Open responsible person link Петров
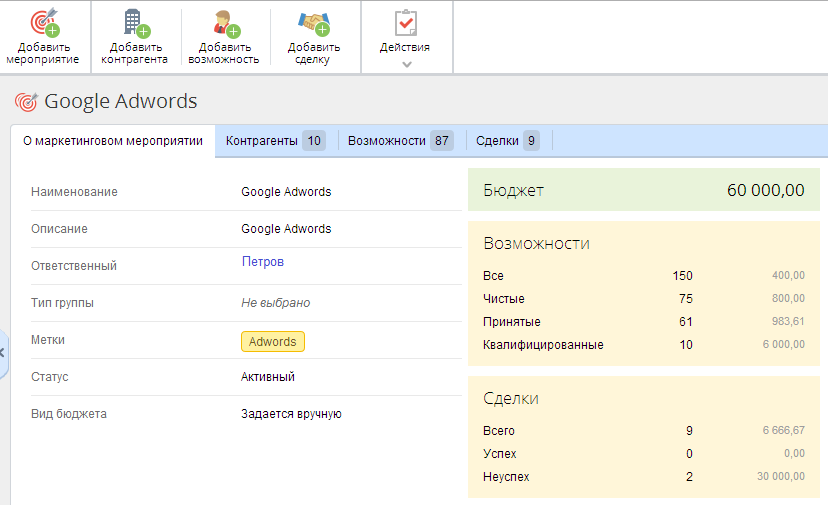 [262, 261]
